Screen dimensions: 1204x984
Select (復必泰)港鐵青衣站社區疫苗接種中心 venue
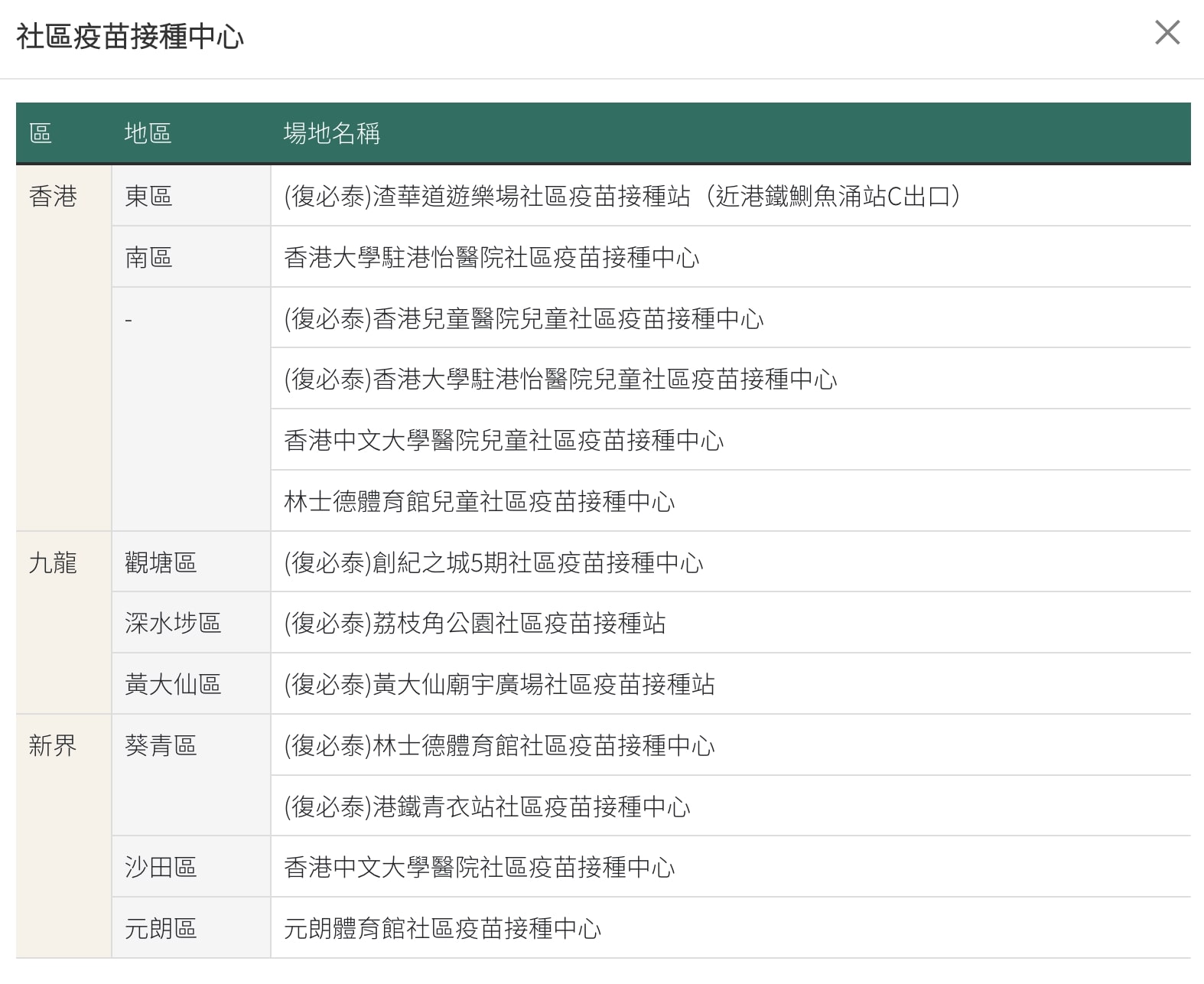(x=731, y=806)
